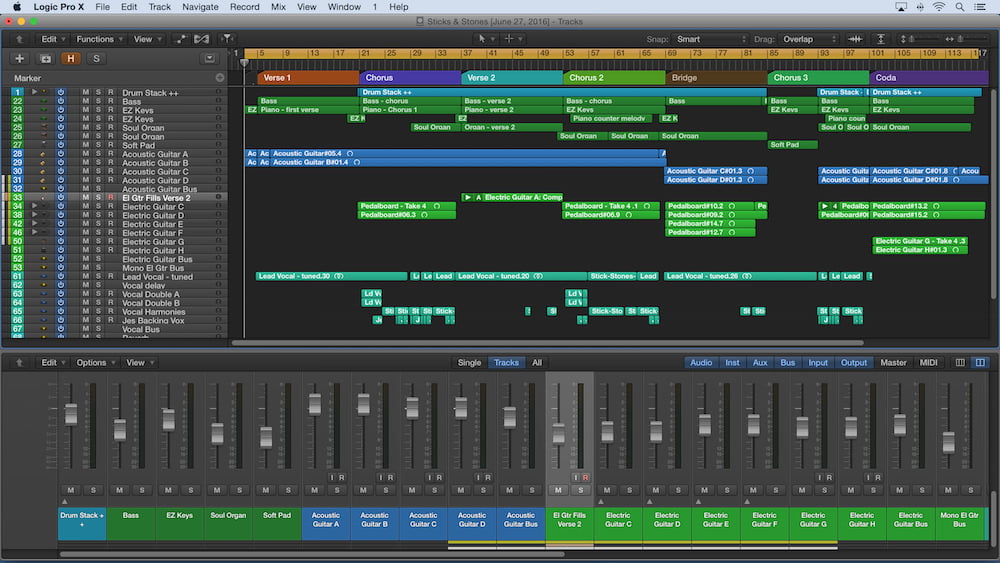The width and height of the screenshot is (1000, 563).
Task: Switch mixer to narrow channel strips icon
Action: click(x=960, y=362)
